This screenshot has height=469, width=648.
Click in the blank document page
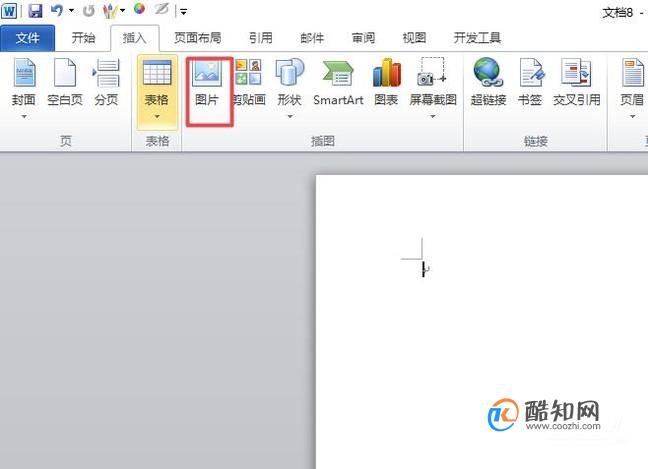click(482, 322)
